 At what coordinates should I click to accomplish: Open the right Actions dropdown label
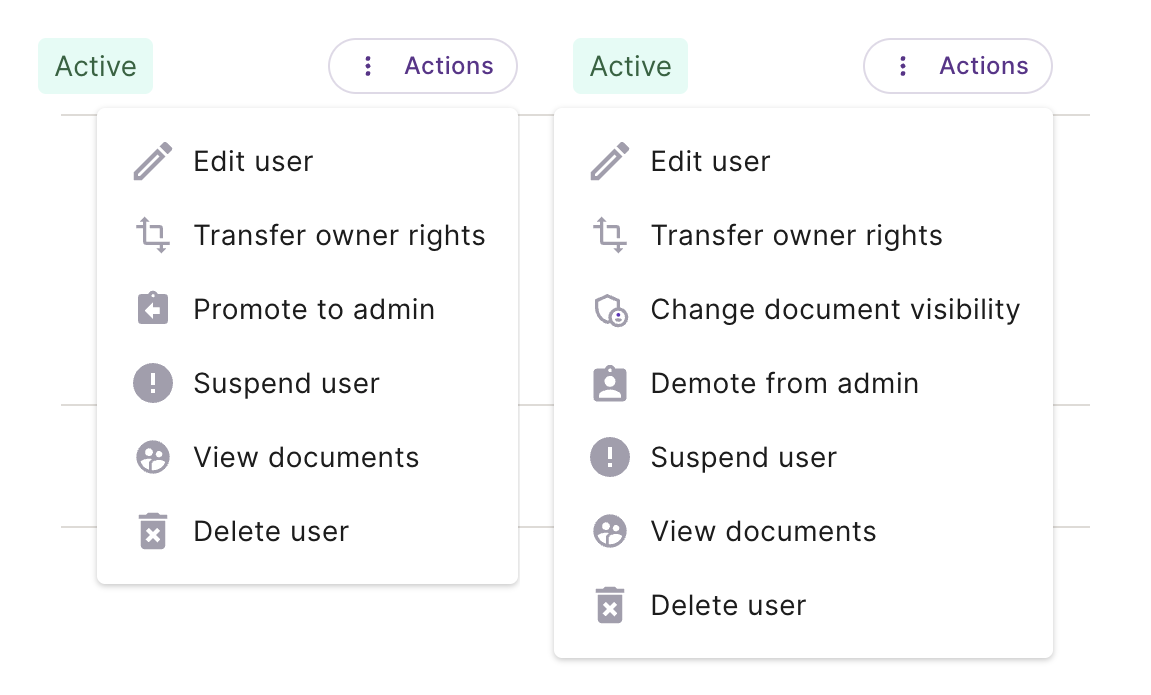984,66
